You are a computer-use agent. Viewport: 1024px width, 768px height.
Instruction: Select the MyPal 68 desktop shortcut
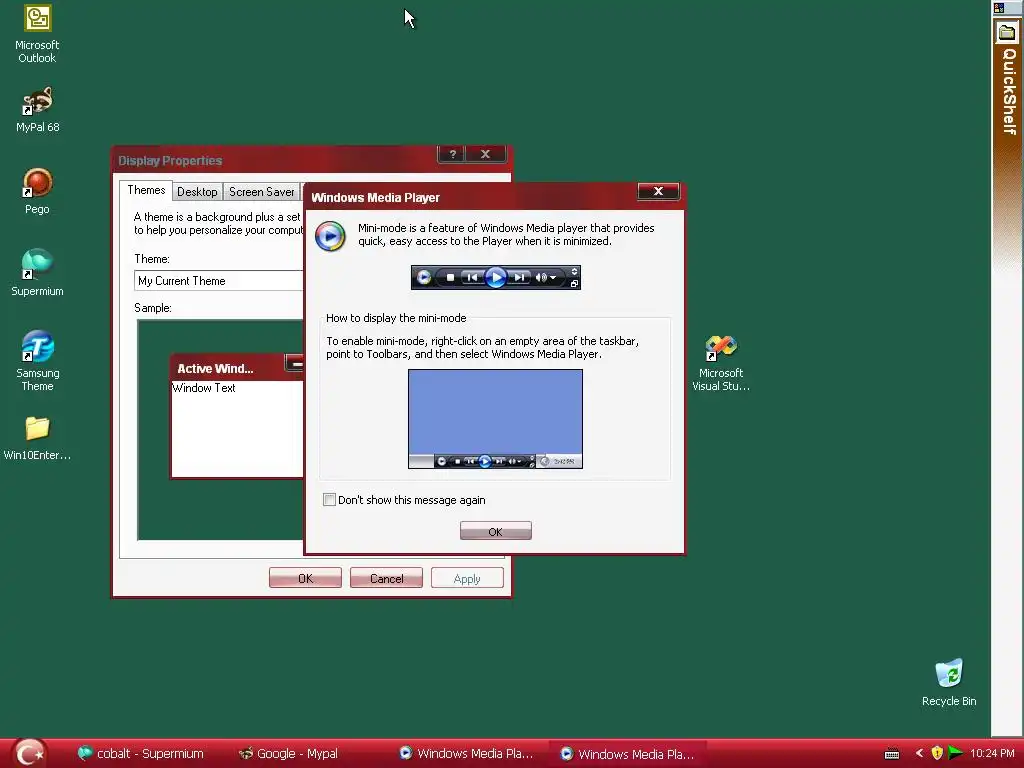(37, 110)
